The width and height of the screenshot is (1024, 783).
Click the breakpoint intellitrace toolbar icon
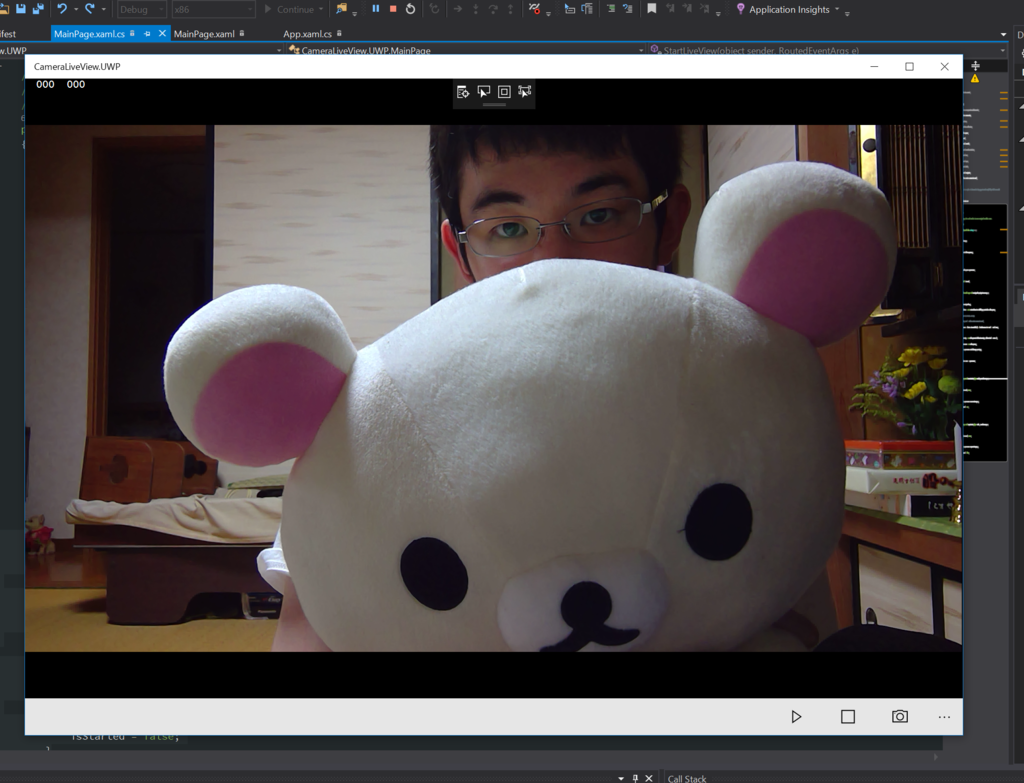(534, 8)
